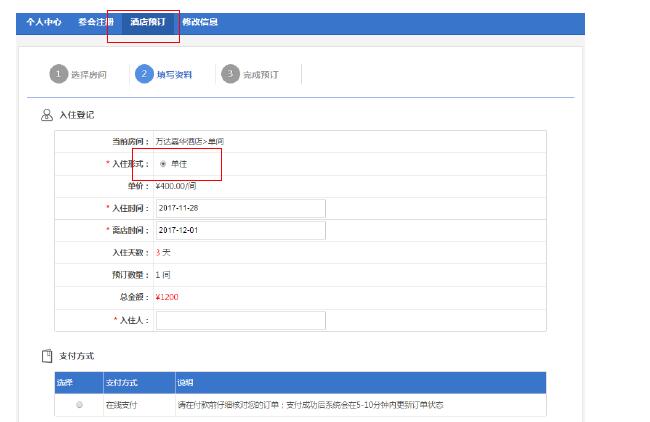The width and height of the screenshot is (650, 422).
Task: Click the step 2 circle icon
Action: (x=145, y=74)
